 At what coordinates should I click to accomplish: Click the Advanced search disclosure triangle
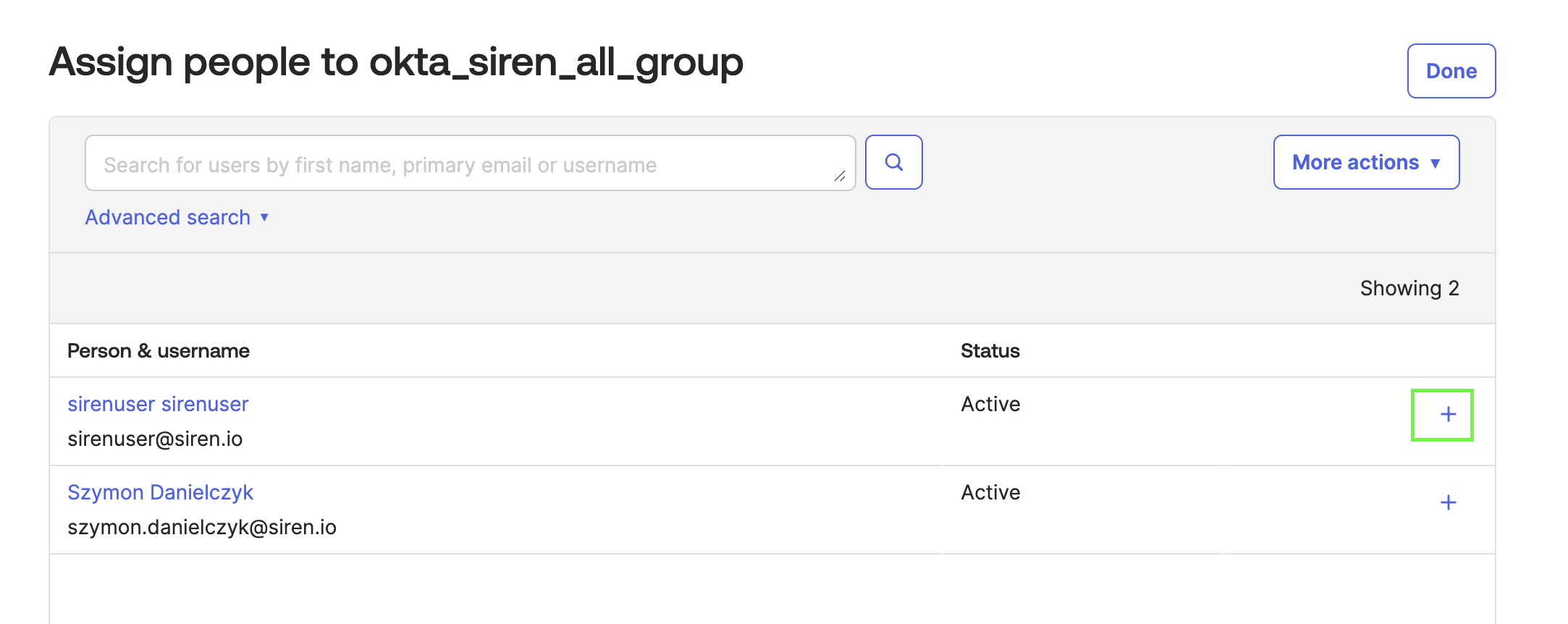(264, 217)
